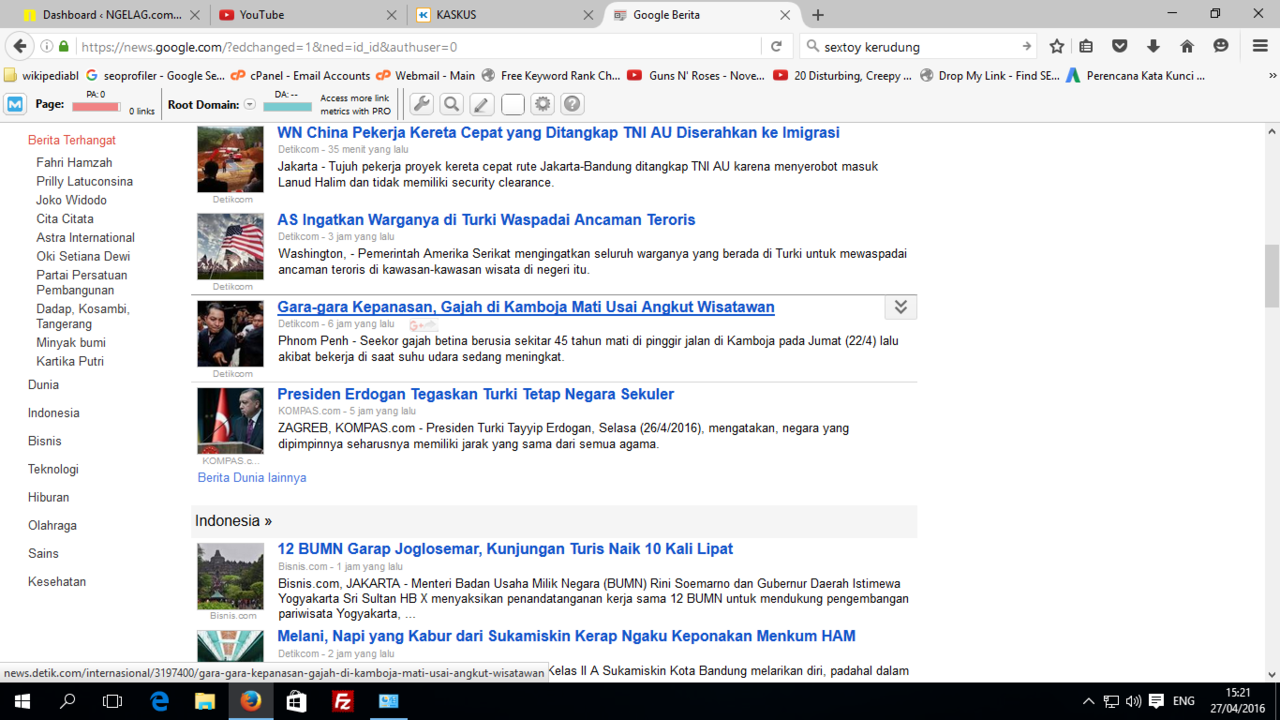The width and height of the screenshot is (1280, 720).
Task: Open AS Ingatkan Warganya di Turki article
Action: pos(486,220)
